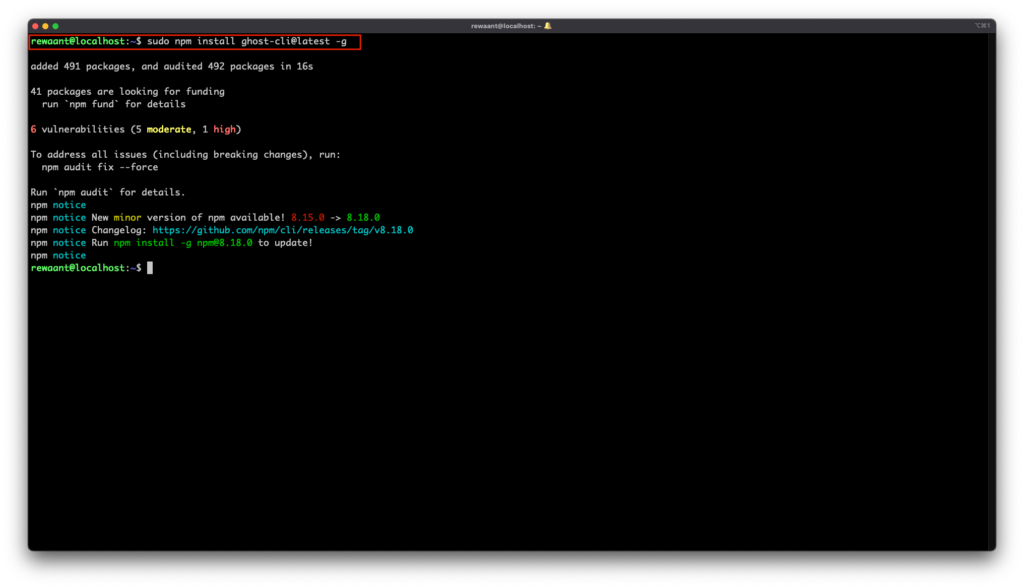Click the "added 491 packages" output line

[x=172, y=67]
